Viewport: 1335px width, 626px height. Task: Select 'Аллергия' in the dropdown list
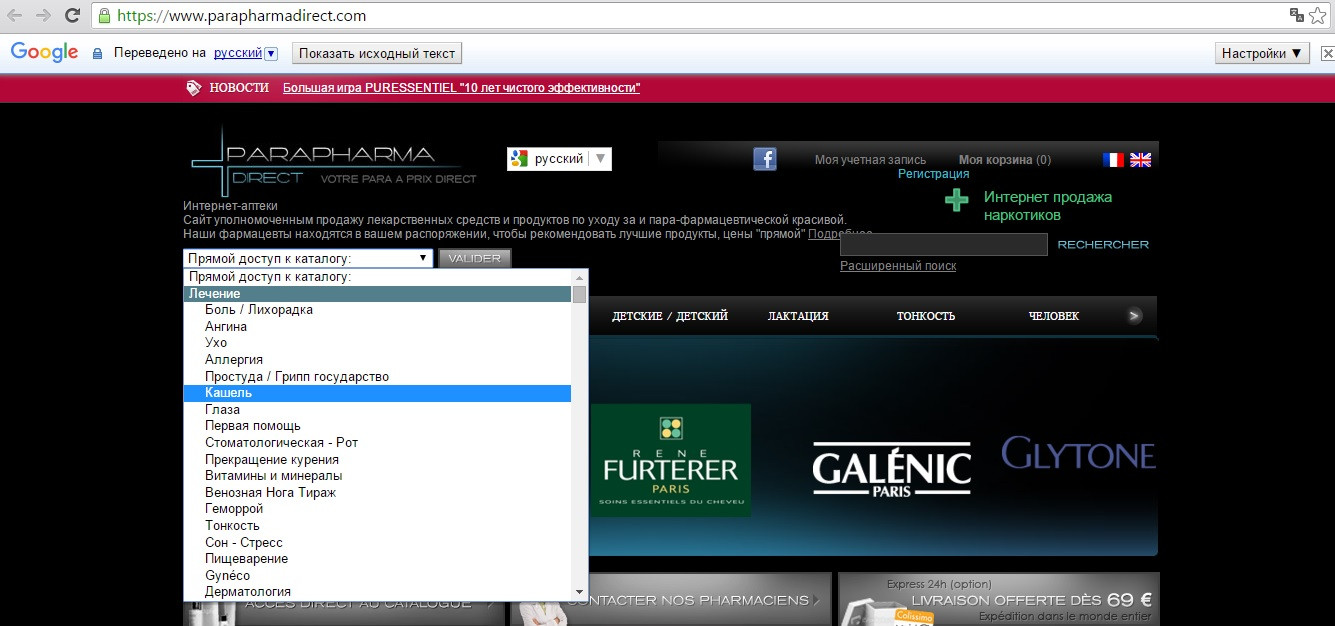[x=377, y=360]
